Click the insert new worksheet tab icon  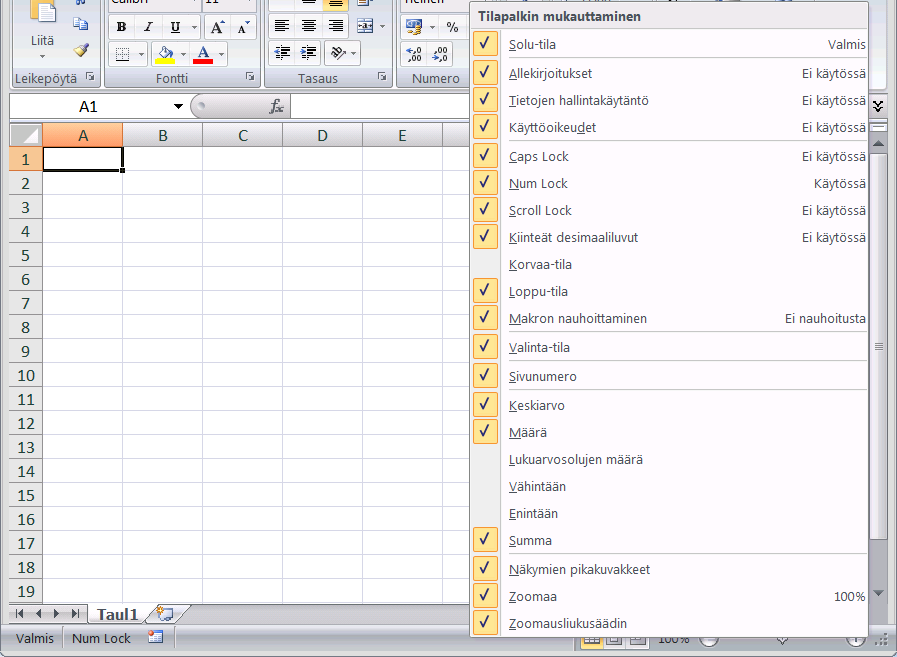pos(165,614)
